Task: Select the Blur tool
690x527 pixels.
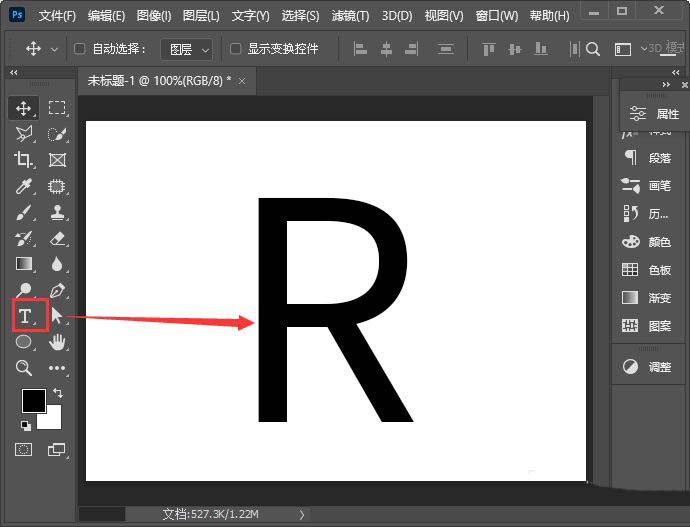Action: [57, 264]
